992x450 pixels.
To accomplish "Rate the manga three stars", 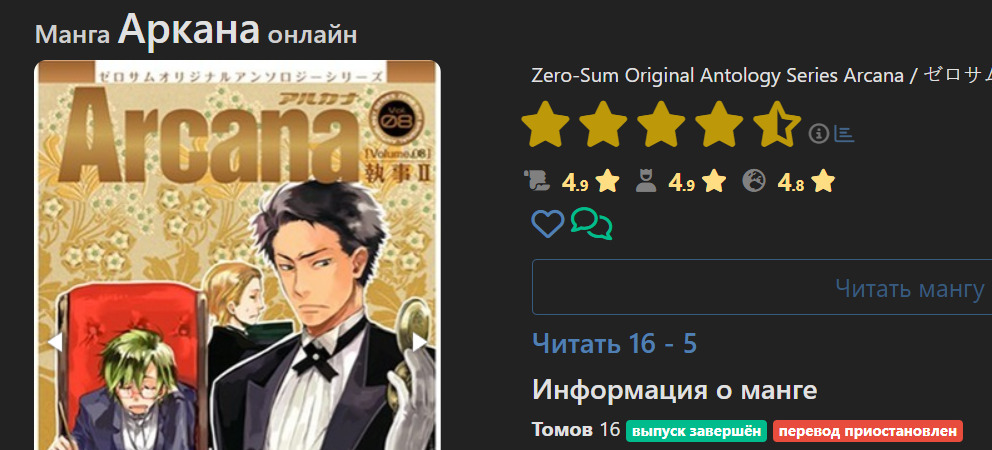I will pos(661,123).
